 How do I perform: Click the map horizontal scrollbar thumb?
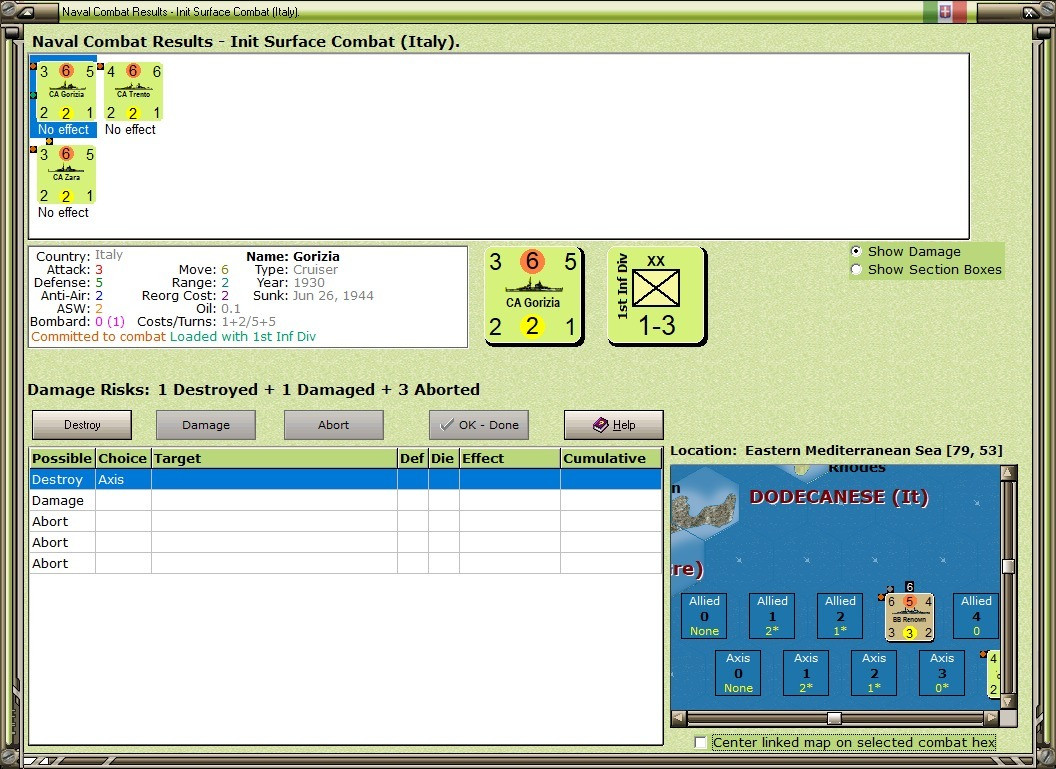pyautogui.click(x=834, y=718)
